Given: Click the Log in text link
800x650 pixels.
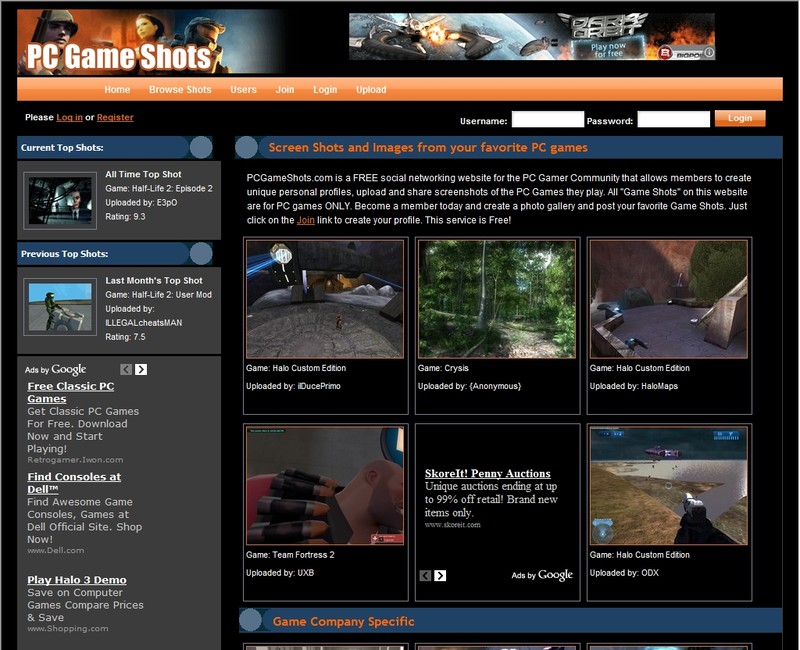Looking at the screenshot, I should 69,118.
